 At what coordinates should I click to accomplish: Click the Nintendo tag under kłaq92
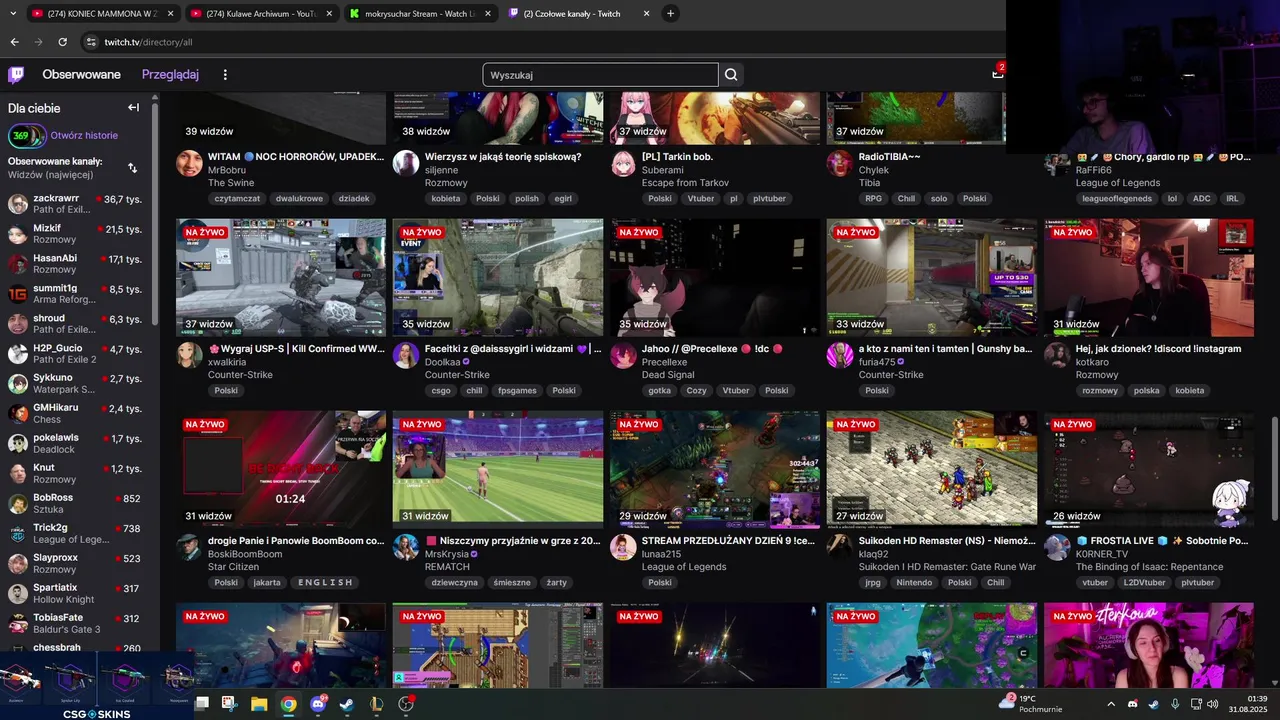pyautogui.click(x=914, y=583)
